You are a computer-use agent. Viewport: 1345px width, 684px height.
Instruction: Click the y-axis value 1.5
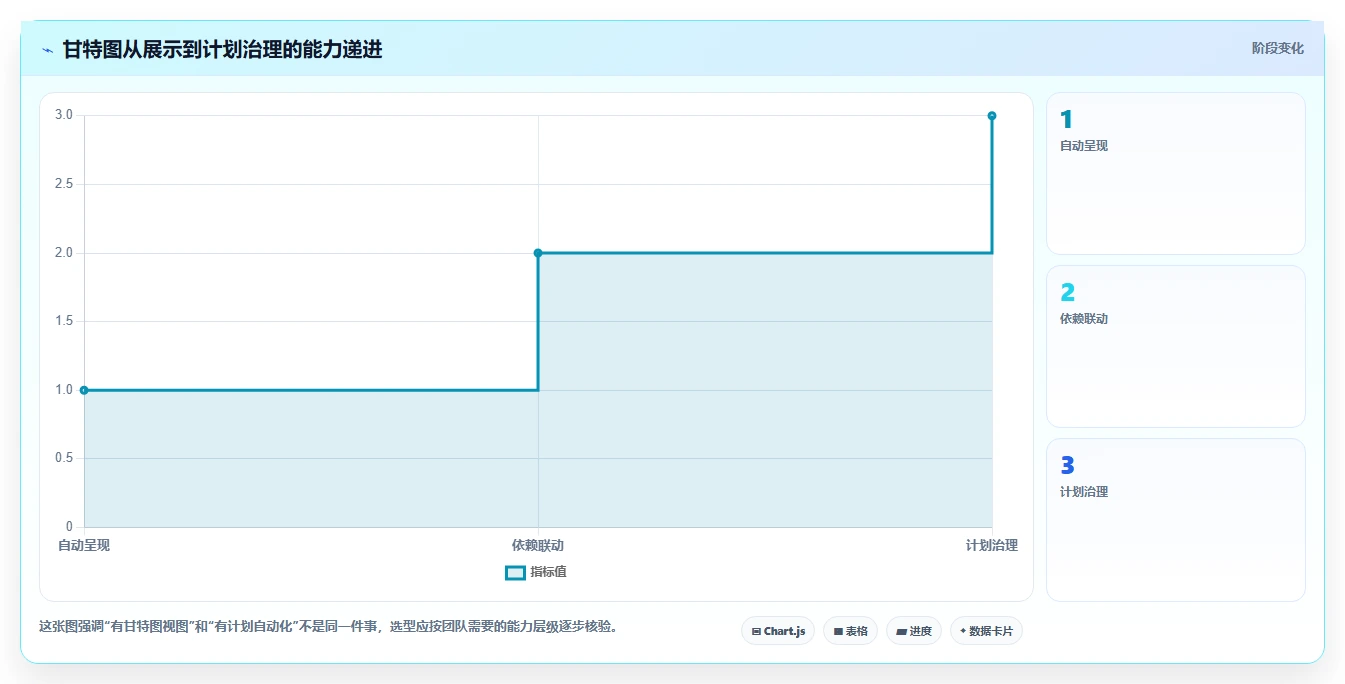pos(64,321)
